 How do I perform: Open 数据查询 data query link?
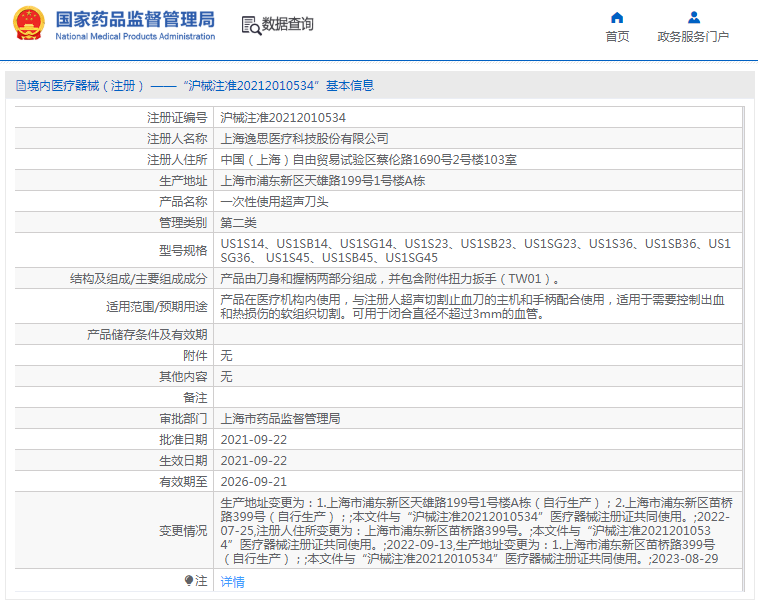pos(288,24)
